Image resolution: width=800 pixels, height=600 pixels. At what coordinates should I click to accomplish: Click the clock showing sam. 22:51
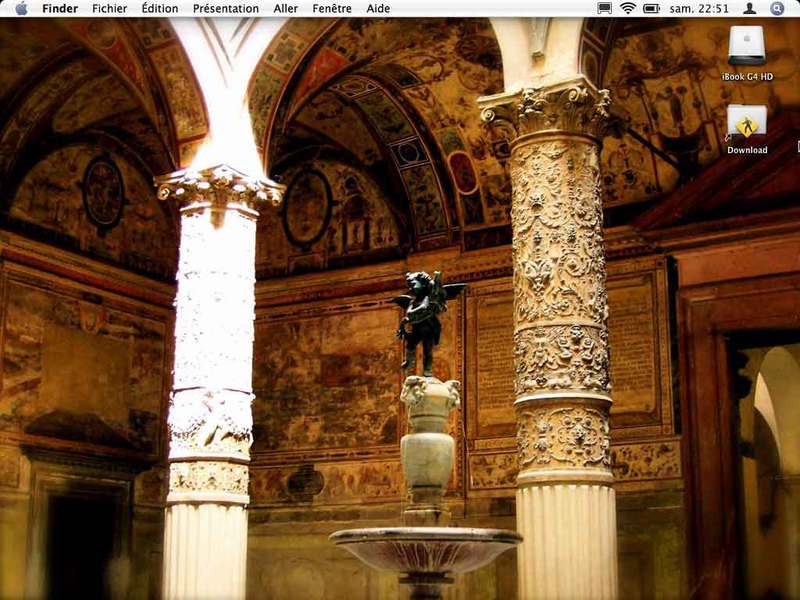699,9
